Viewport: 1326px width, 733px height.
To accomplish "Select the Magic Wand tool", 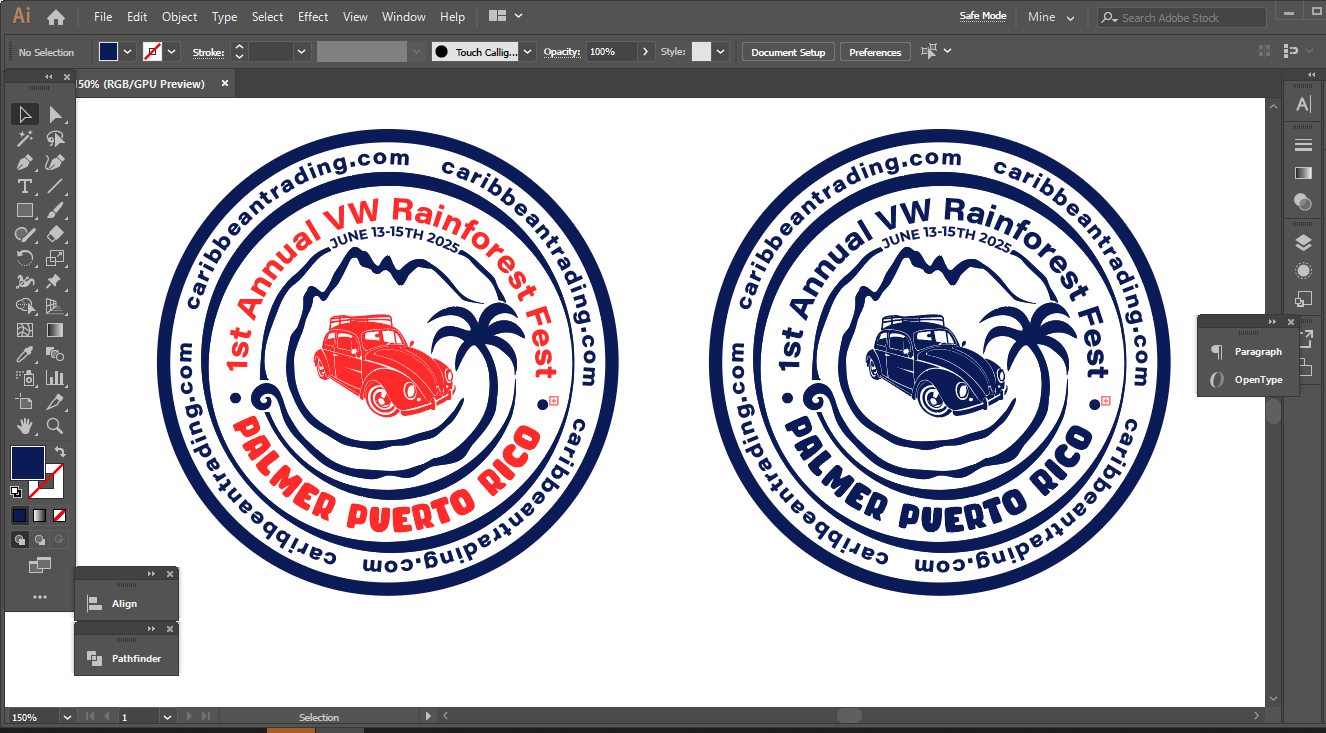I will click(x=25, y=138).
